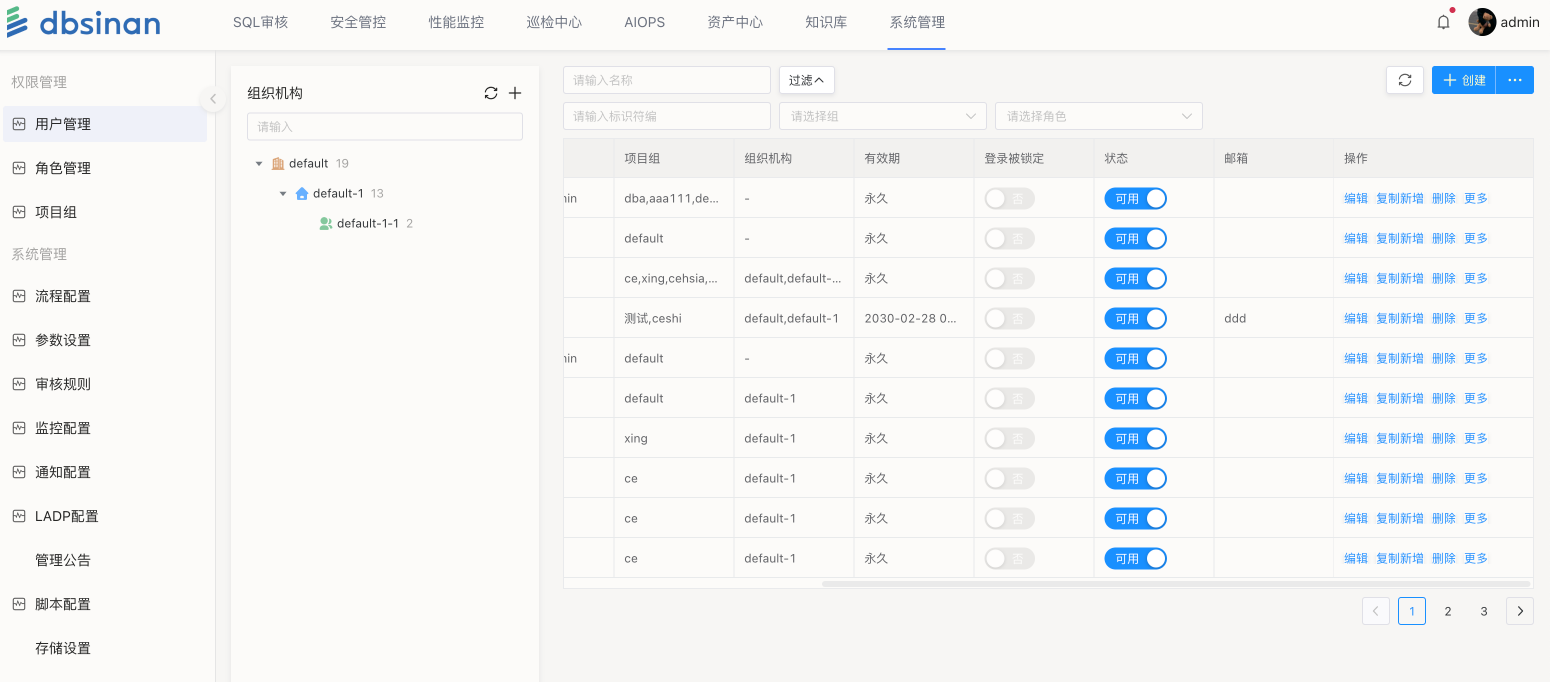Open the ellipsis menu beside 创建
Viewport: 1550px width, 682px height.
pyautogui.click(x=1514, y=80)
